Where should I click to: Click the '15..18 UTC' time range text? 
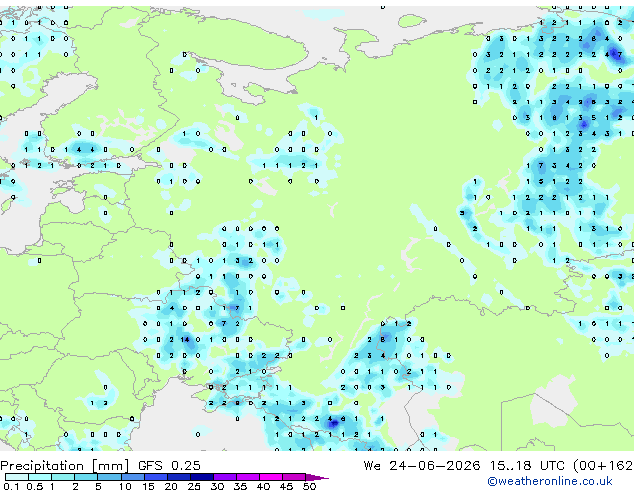tap(527, 466)
